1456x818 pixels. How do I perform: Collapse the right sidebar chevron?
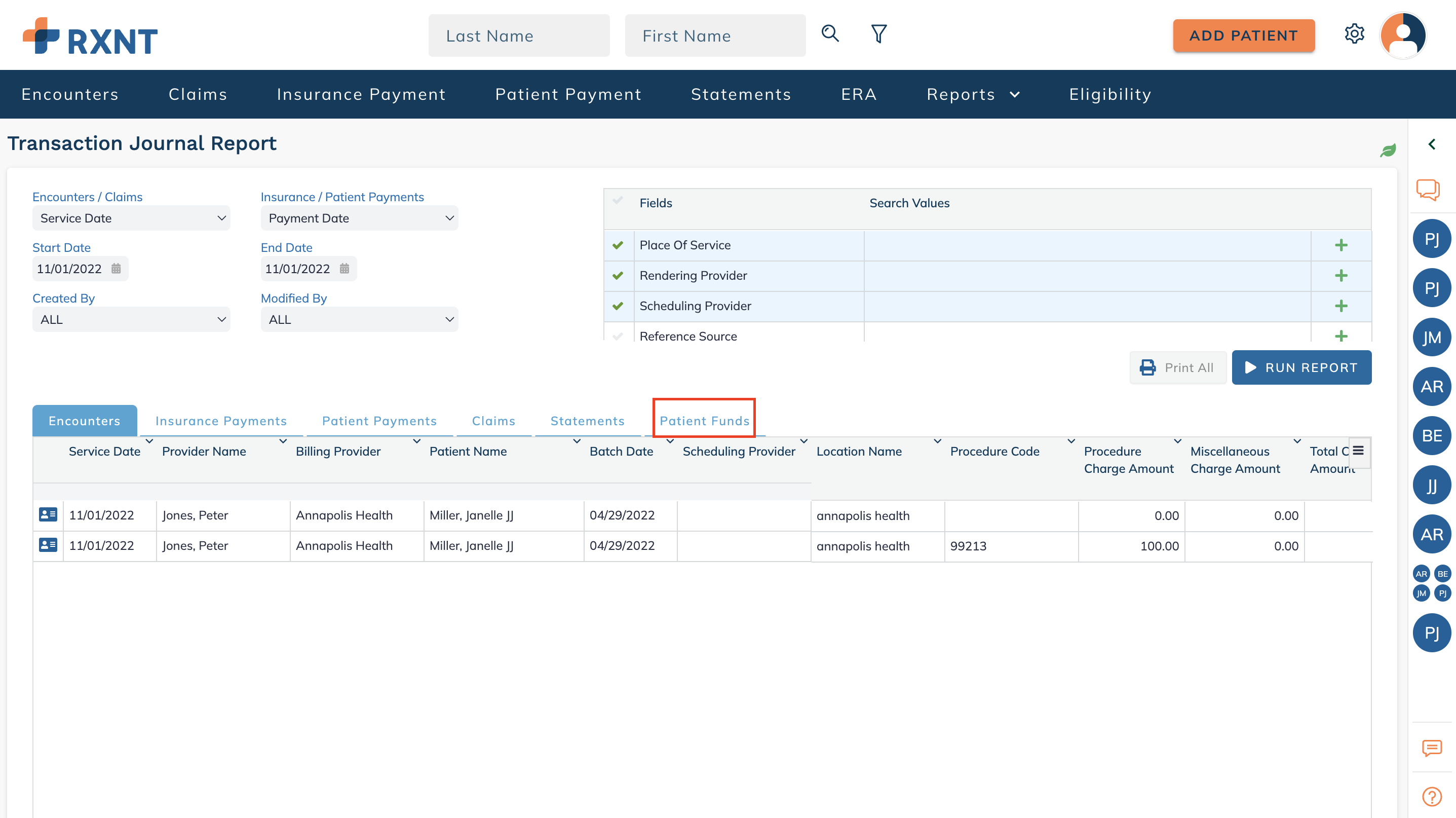[1431, 145]
